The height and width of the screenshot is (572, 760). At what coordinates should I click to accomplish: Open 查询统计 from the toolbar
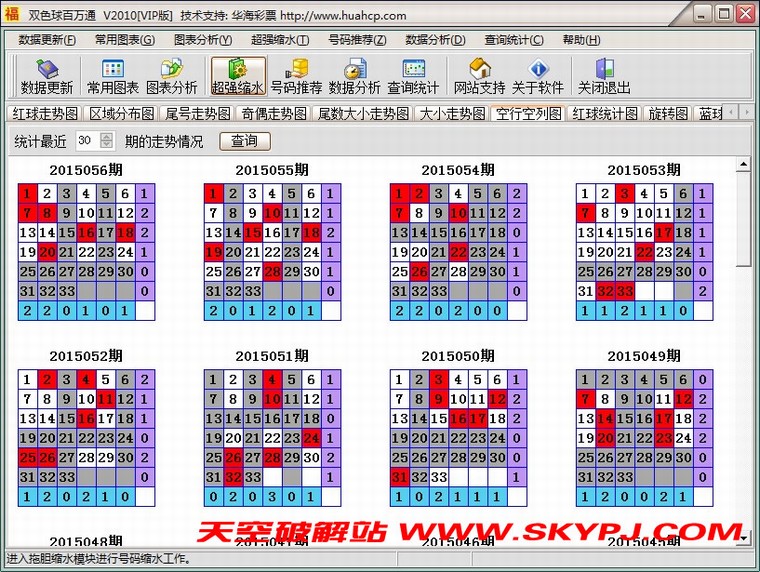(x=413, y=76)
